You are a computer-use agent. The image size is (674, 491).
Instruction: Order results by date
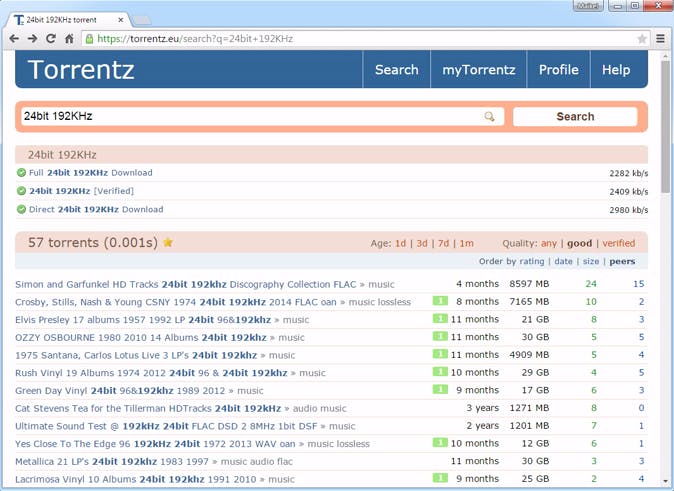click(563, 261)
